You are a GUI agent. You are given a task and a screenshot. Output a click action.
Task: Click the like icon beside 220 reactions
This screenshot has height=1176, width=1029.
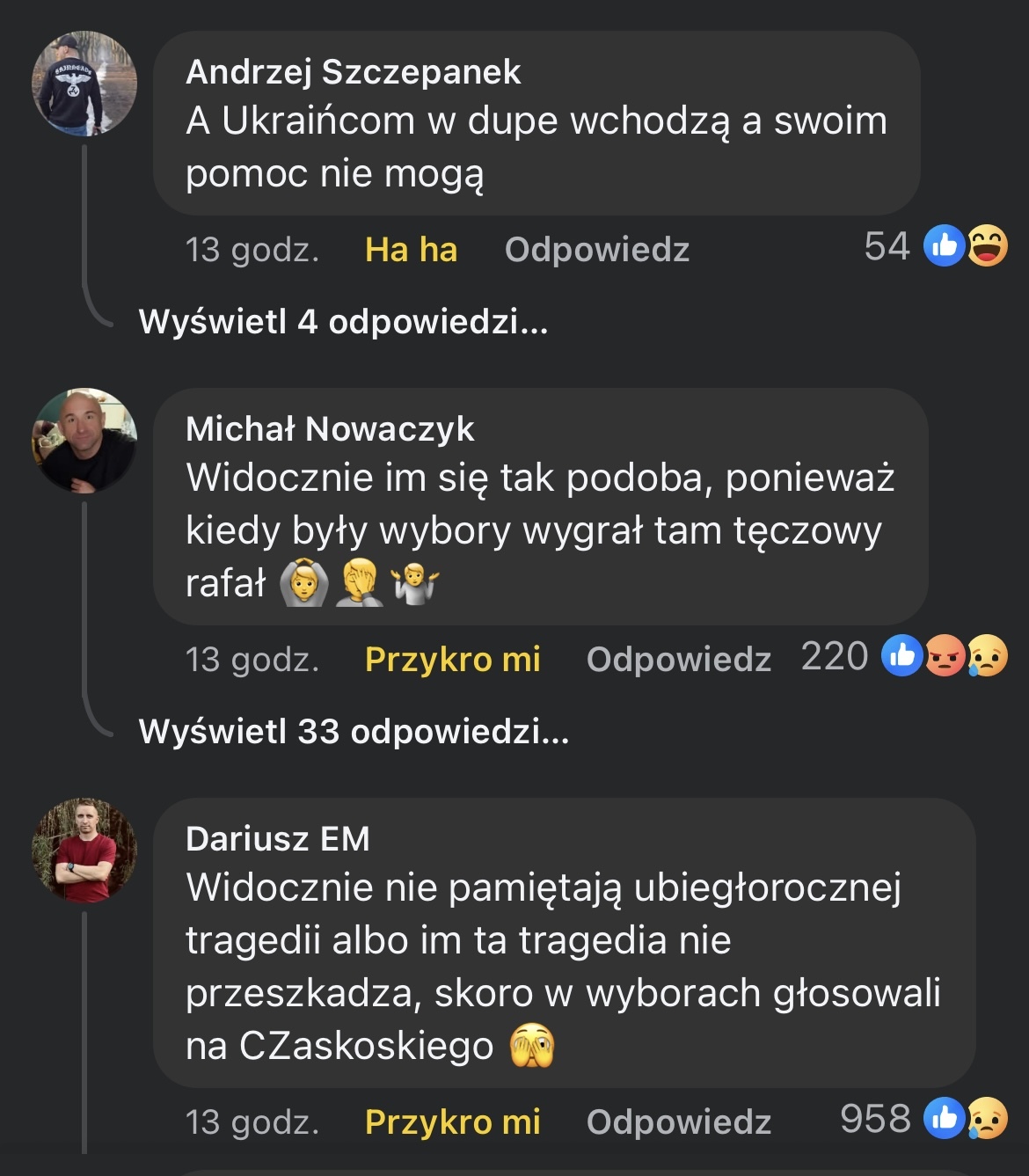[x=902, y=656]
